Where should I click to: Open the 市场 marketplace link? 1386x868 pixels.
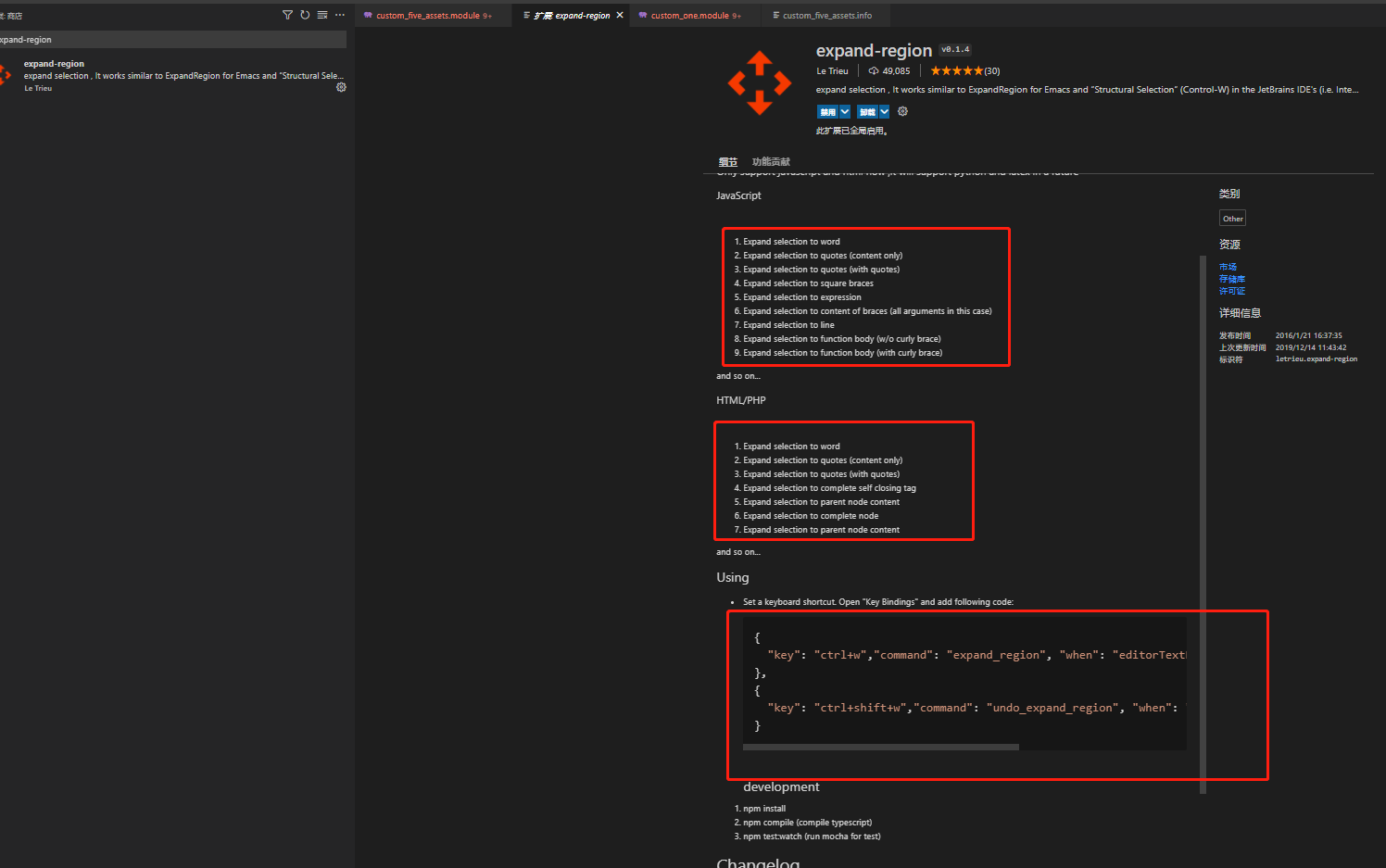(x=1228, y=267)
